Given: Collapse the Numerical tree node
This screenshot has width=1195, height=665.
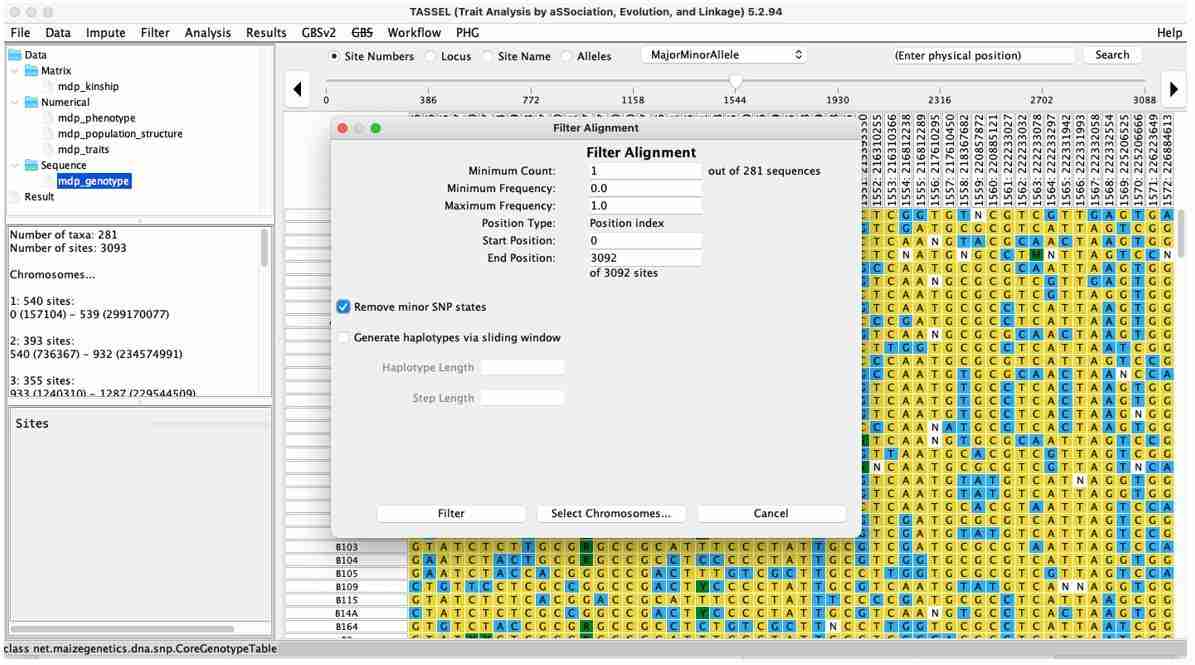Looking at the screenshot, I should [x=14, y=102].
